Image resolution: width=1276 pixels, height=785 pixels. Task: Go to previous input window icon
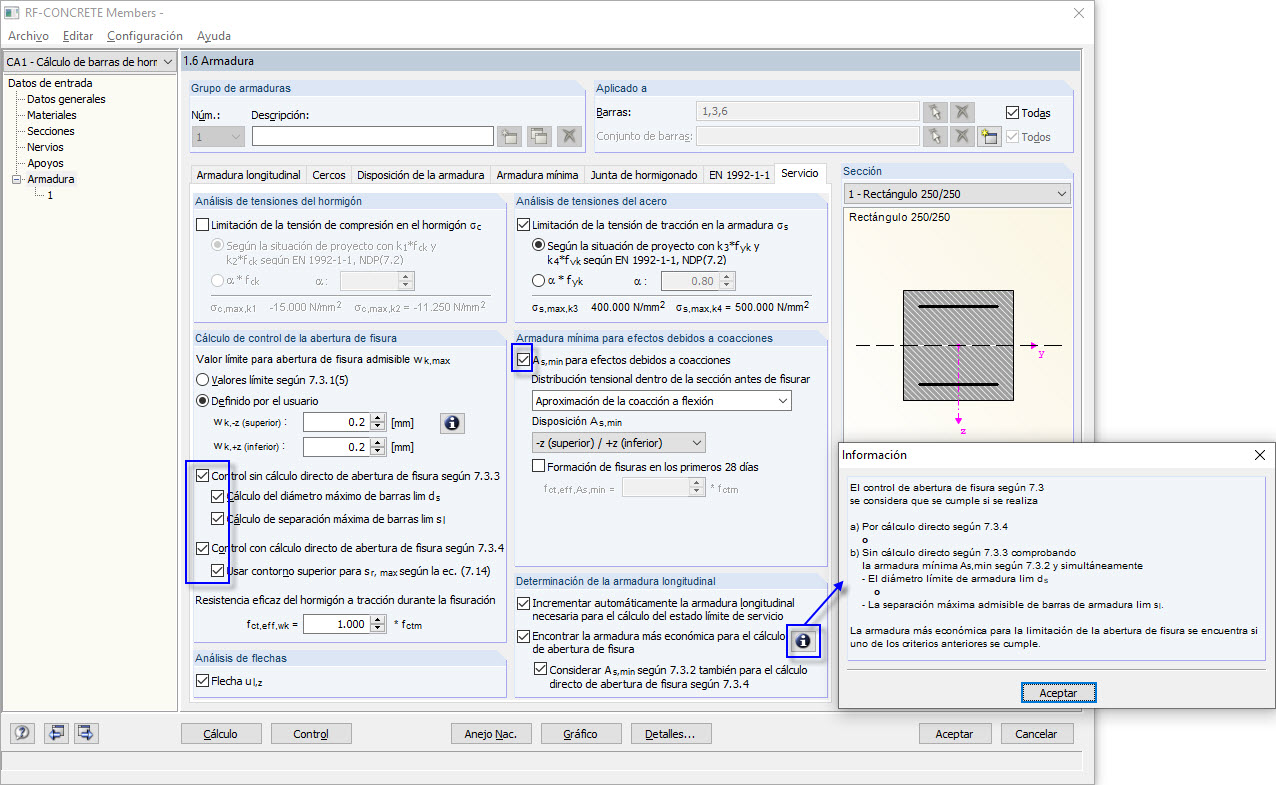coord(55,733)
